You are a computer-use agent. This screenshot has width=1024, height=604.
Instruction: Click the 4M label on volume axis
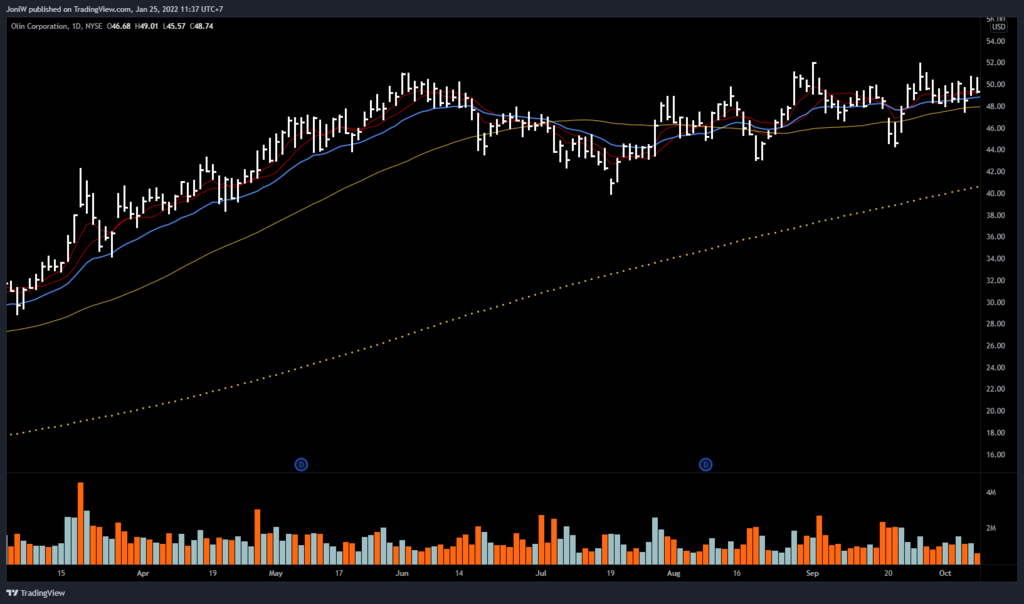(x=993, y=493)
